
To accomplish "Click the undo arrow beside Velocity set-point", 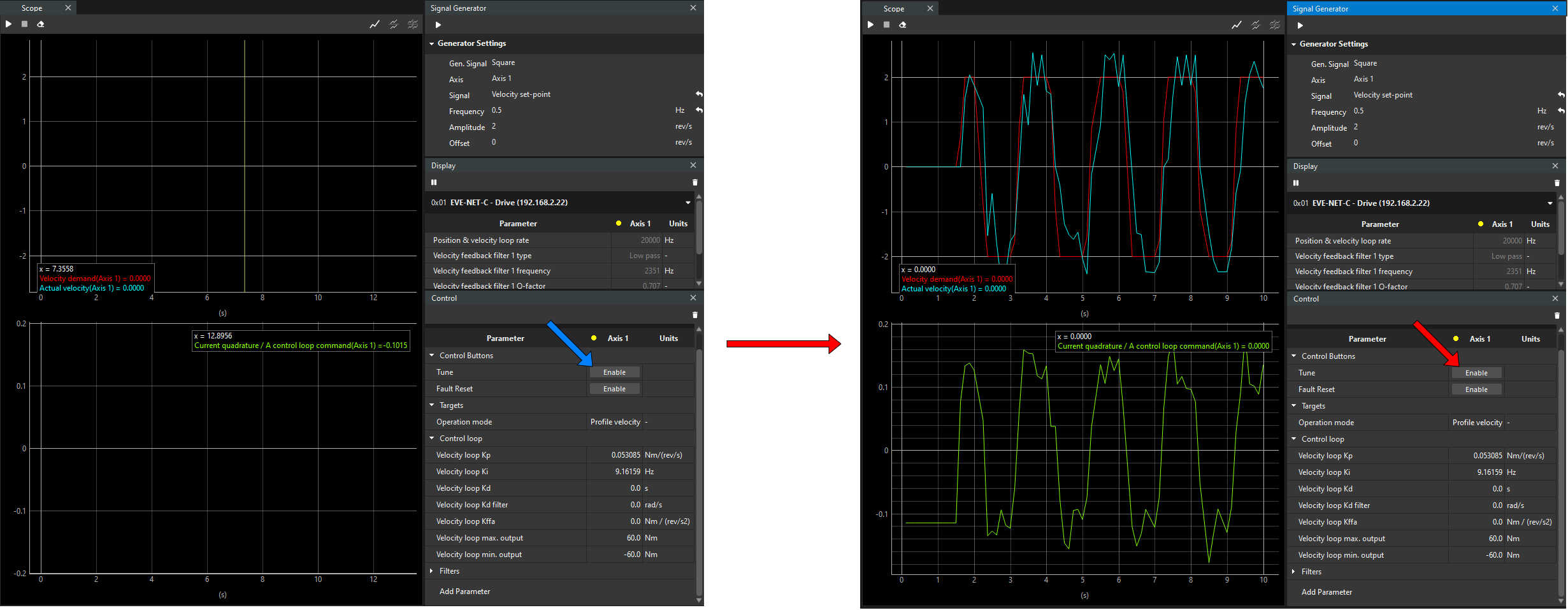I will point(699,94).
